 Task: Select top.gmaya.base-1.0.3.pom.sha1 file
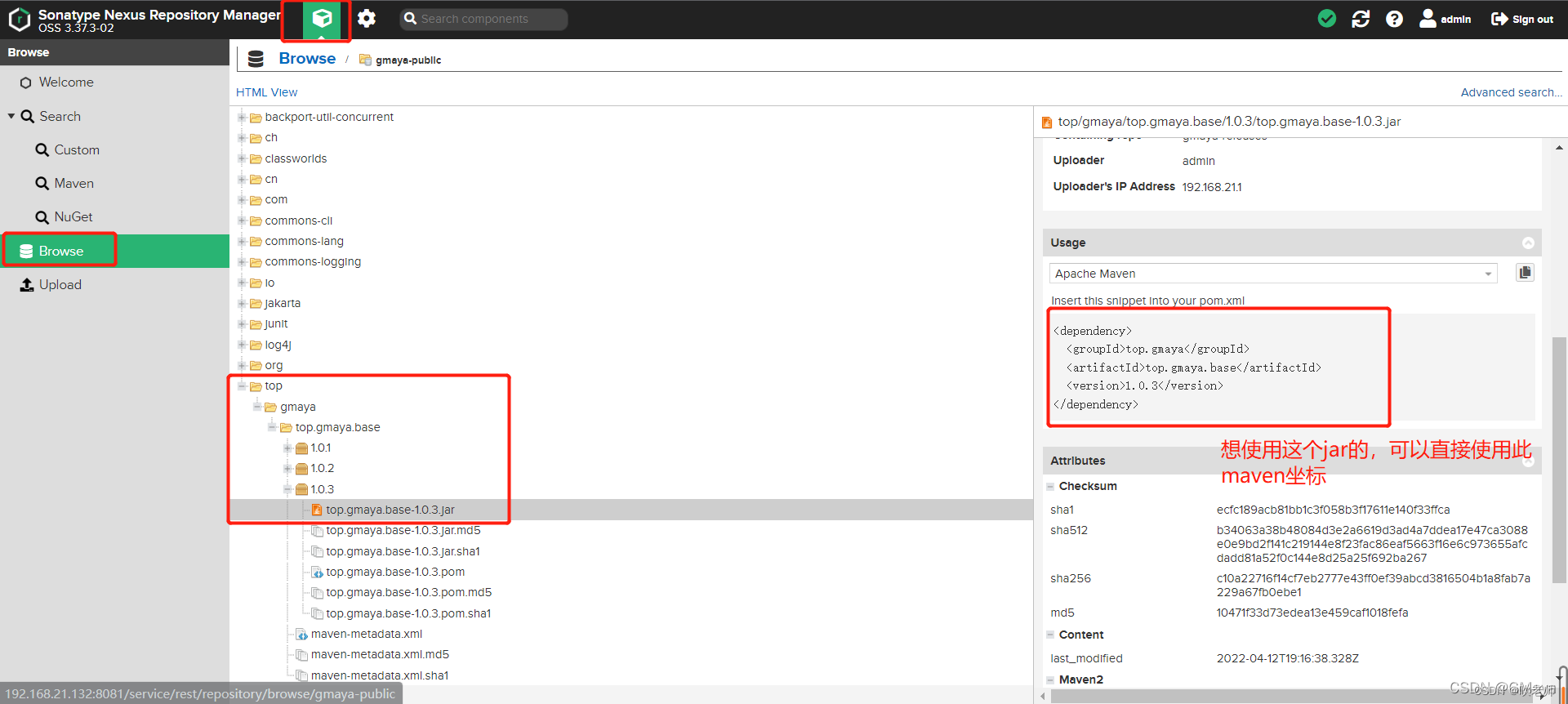tap(408, 613)
